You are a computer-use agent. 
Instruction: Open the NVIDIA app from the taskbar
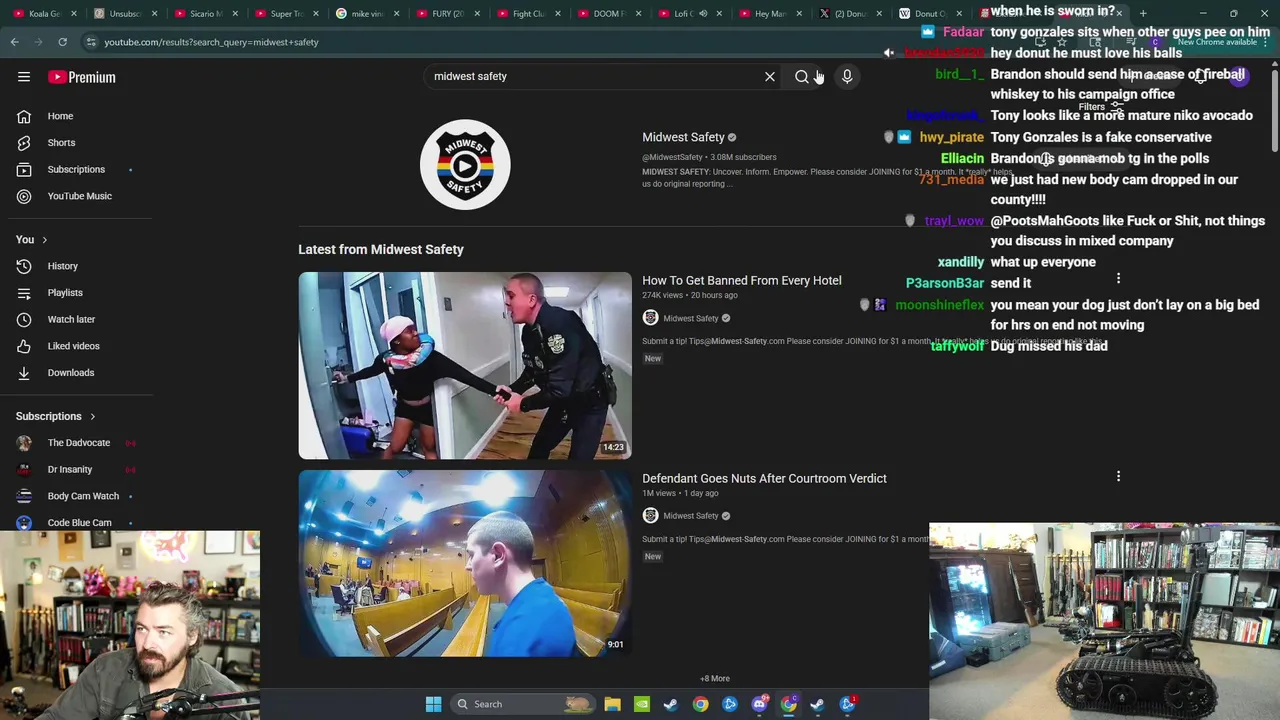[x=641, y=704]
